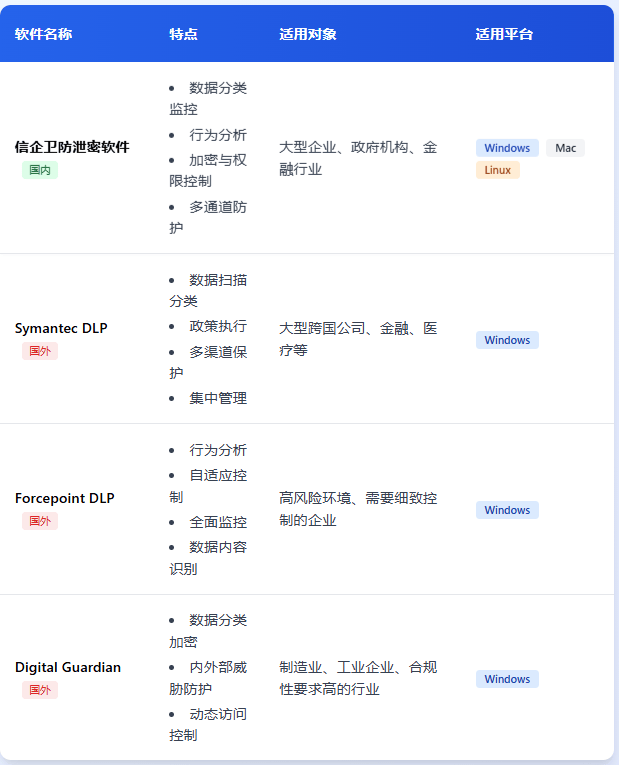This screenshot has width=619, height=765.
Task: Click the 数据分类加密 bullet item
Action: (208, 631)
